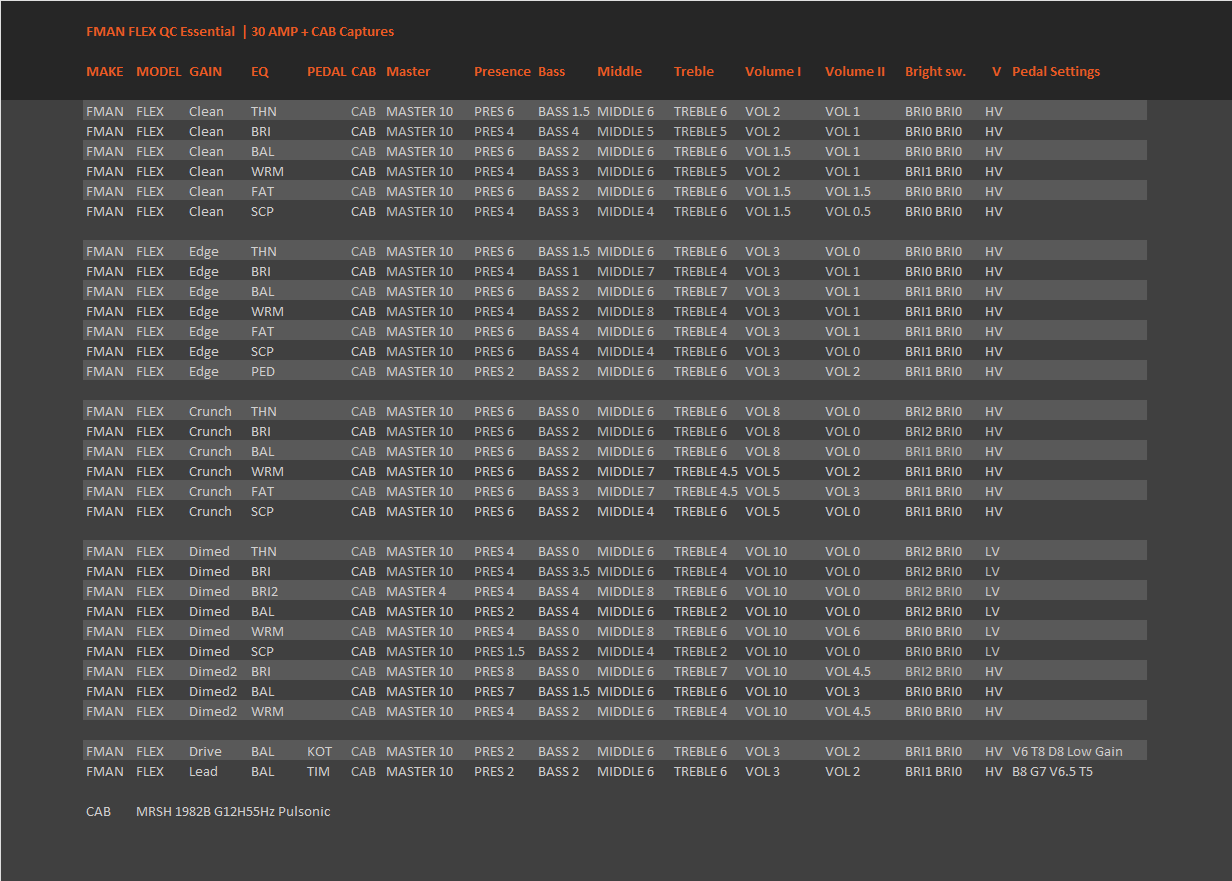The height and width of the screenshot is (881, 1232).
Task: Select the Clean THN row's EQ cell
Action: [265, 112]
